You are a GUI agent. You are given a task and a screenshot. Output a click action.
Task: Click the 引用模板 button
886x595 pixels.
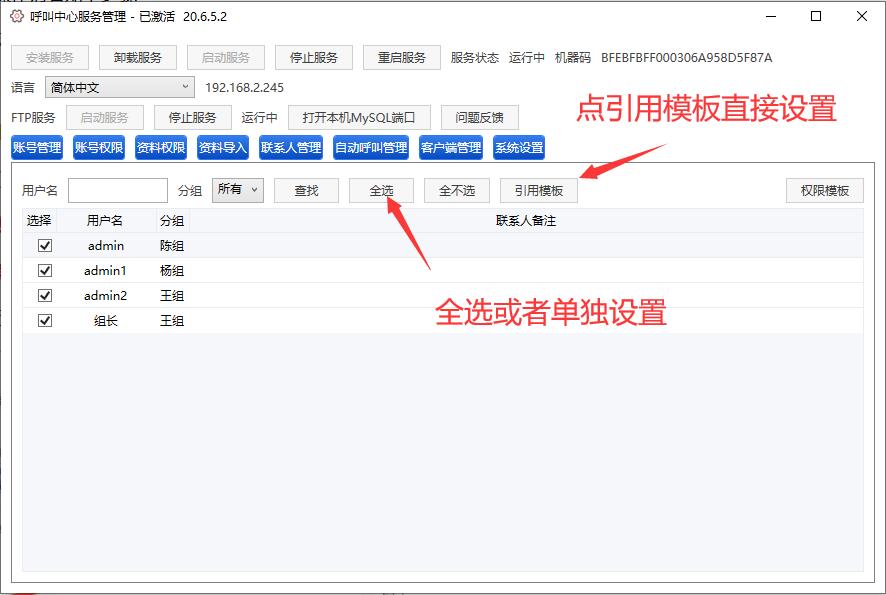click(539, 190)
